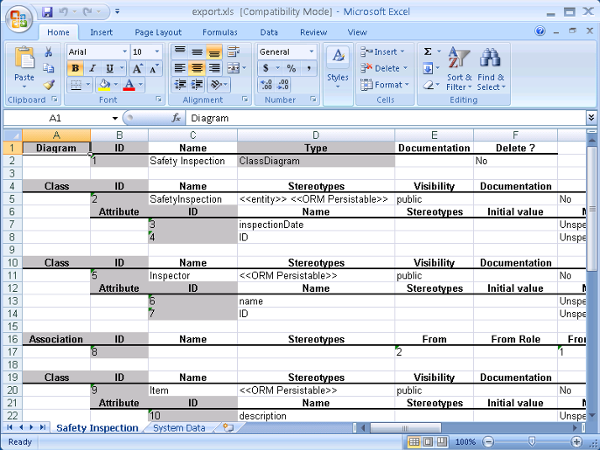Image resolution: width=600 pixels, height=450 pixels.
Task: Grow the font size
Action: (x=137, y=68)
